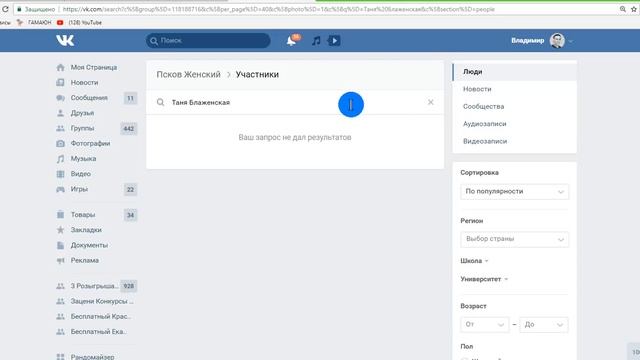The width and height of the screenshot is (640, 360).
Task: Expand the profile menu arrow next to the avatar
Action: 571,41
